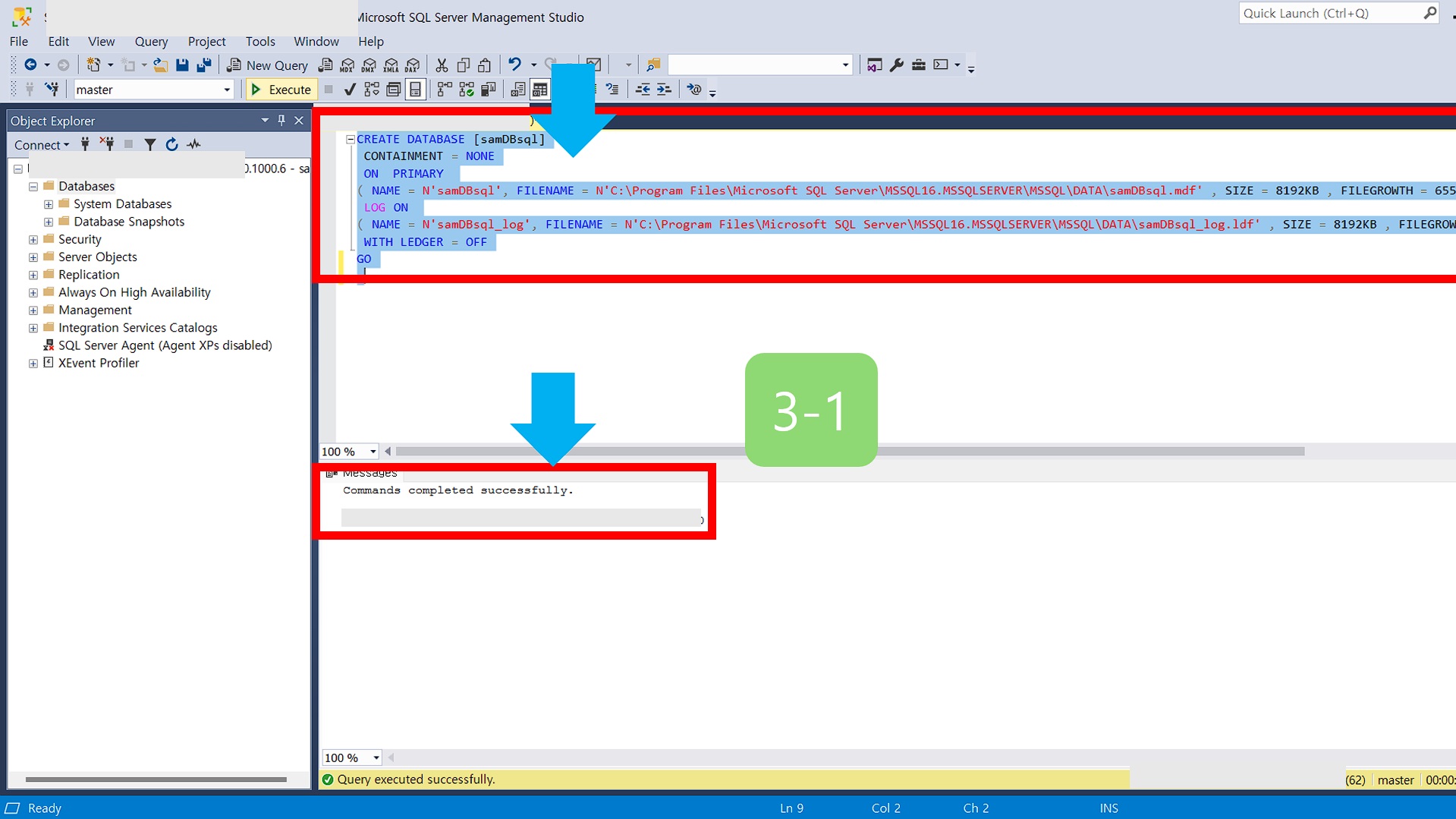Click the Increase Indent icon
This screenshot has height=819, width=1456.
click(x=665, y=90)
